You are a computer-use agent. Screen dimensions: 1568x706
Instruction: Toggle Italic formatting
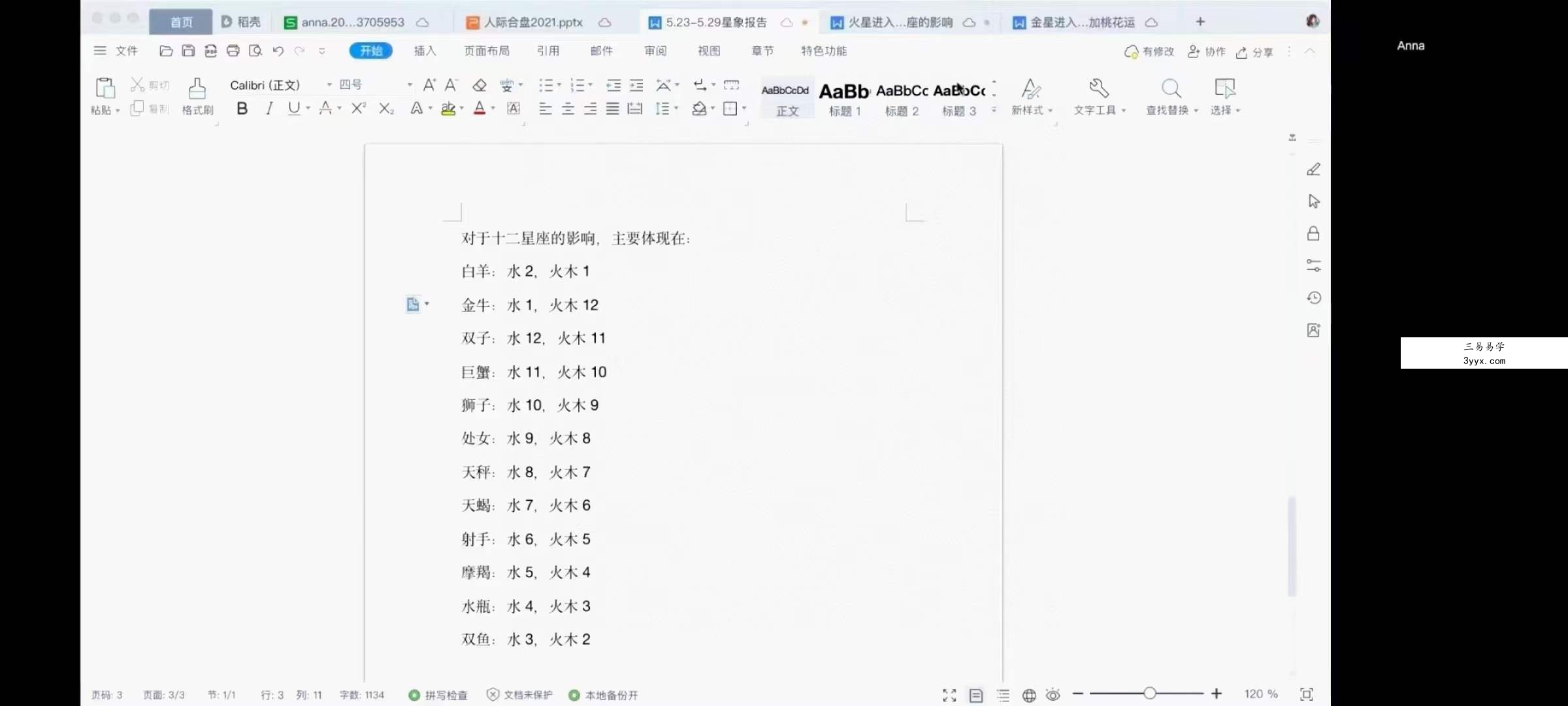point(269,109)
